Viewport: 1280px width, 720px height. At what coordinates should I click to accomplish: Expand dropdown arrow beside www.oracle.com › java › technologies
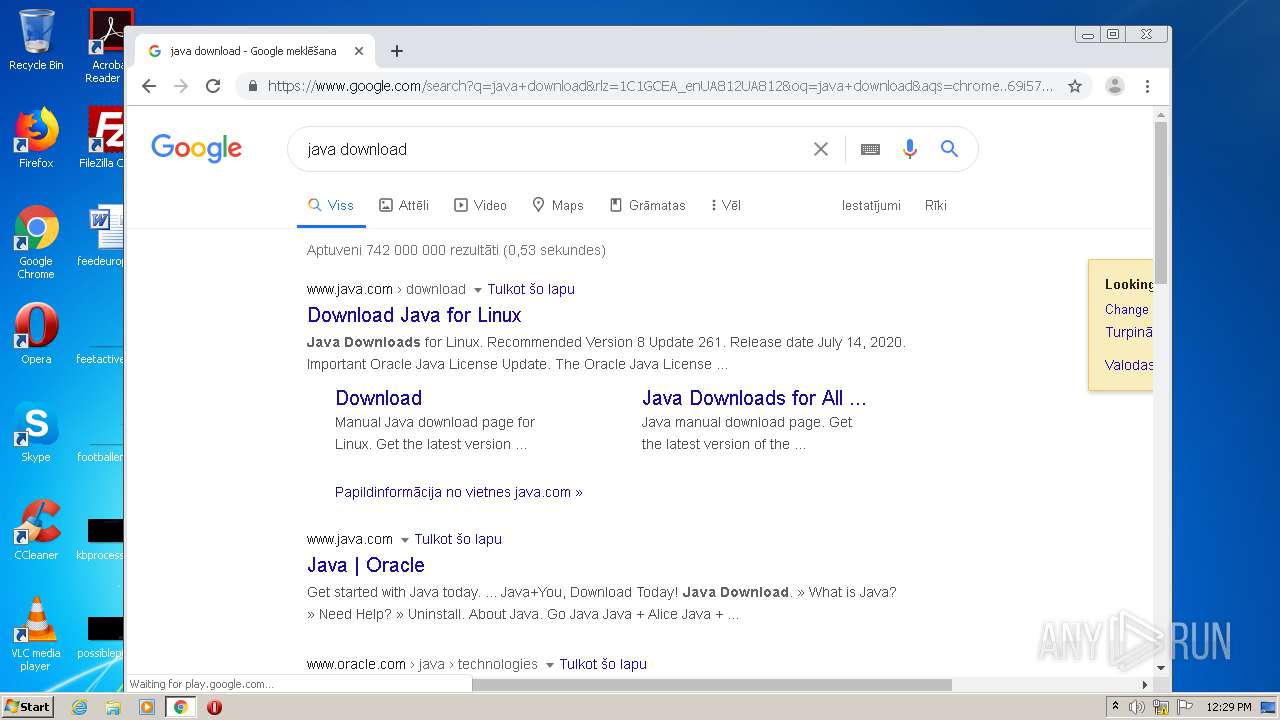(x=549, y=665)
